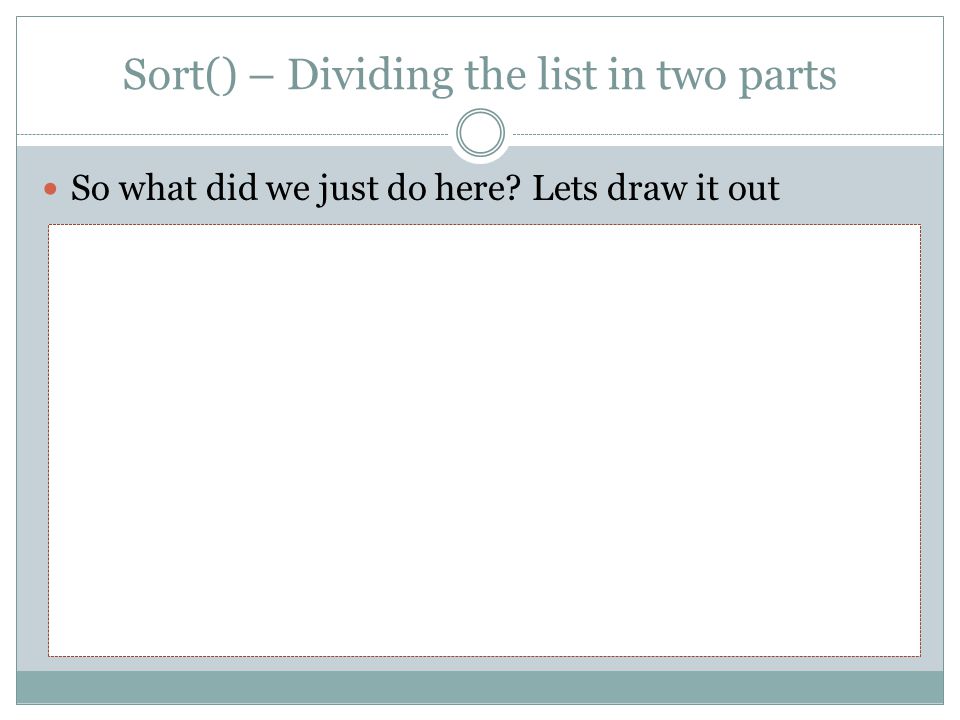
Task: Click the word 'what' in the bullet text
Action: 158,188
